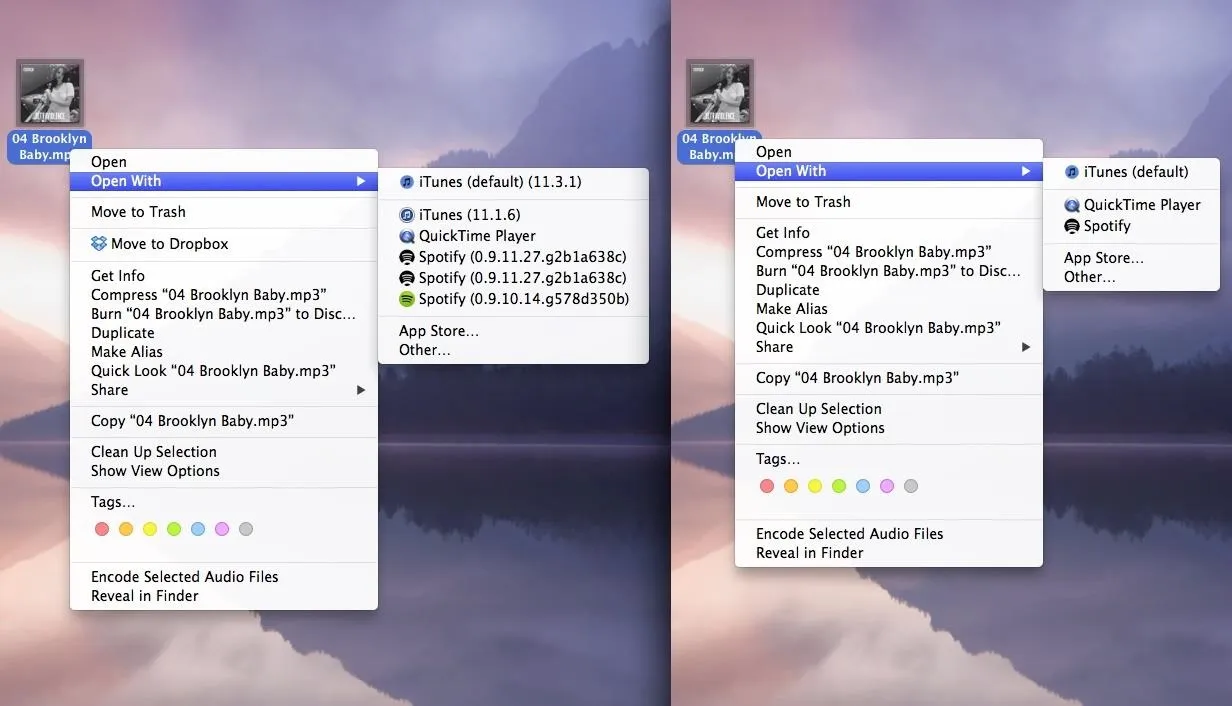Select album thumbnail beside the Dropbox-containing menu
This screenshot has width=1232, height=706.
click(x=50, y=93)
